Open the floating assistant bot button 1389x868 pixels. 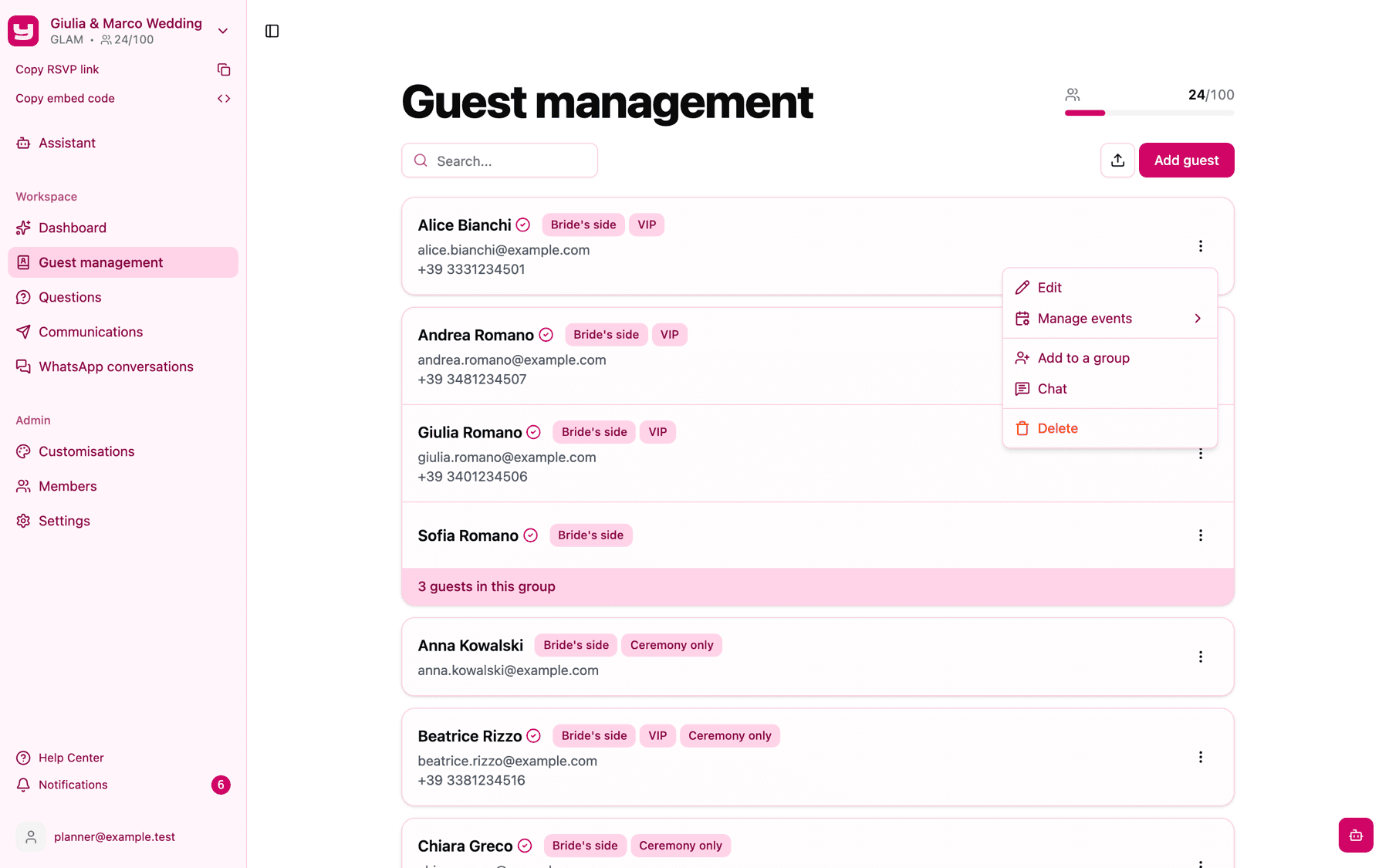click(1356, 835)
